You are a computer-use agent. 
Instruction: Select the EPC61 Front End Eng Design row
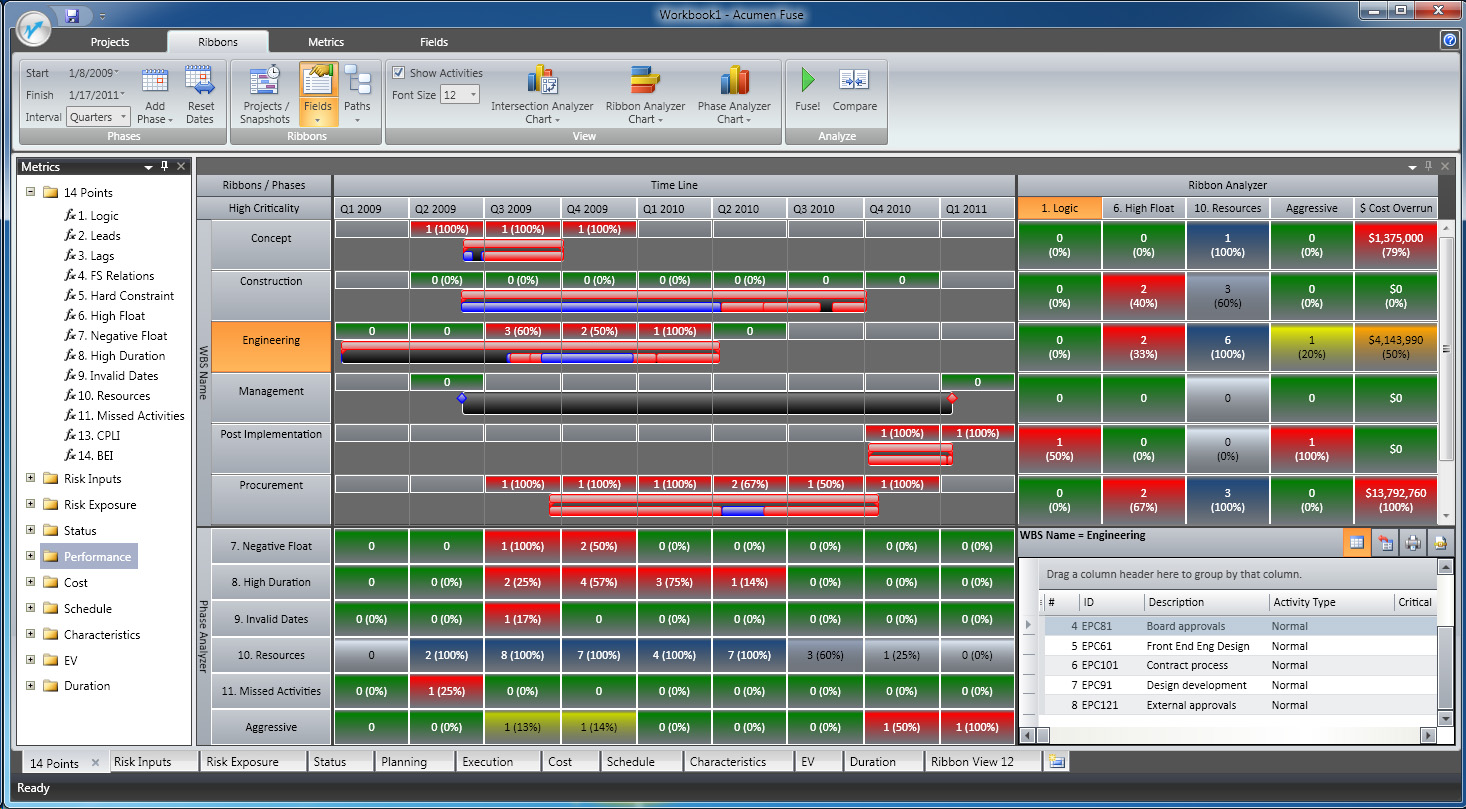coord(1240,646)
